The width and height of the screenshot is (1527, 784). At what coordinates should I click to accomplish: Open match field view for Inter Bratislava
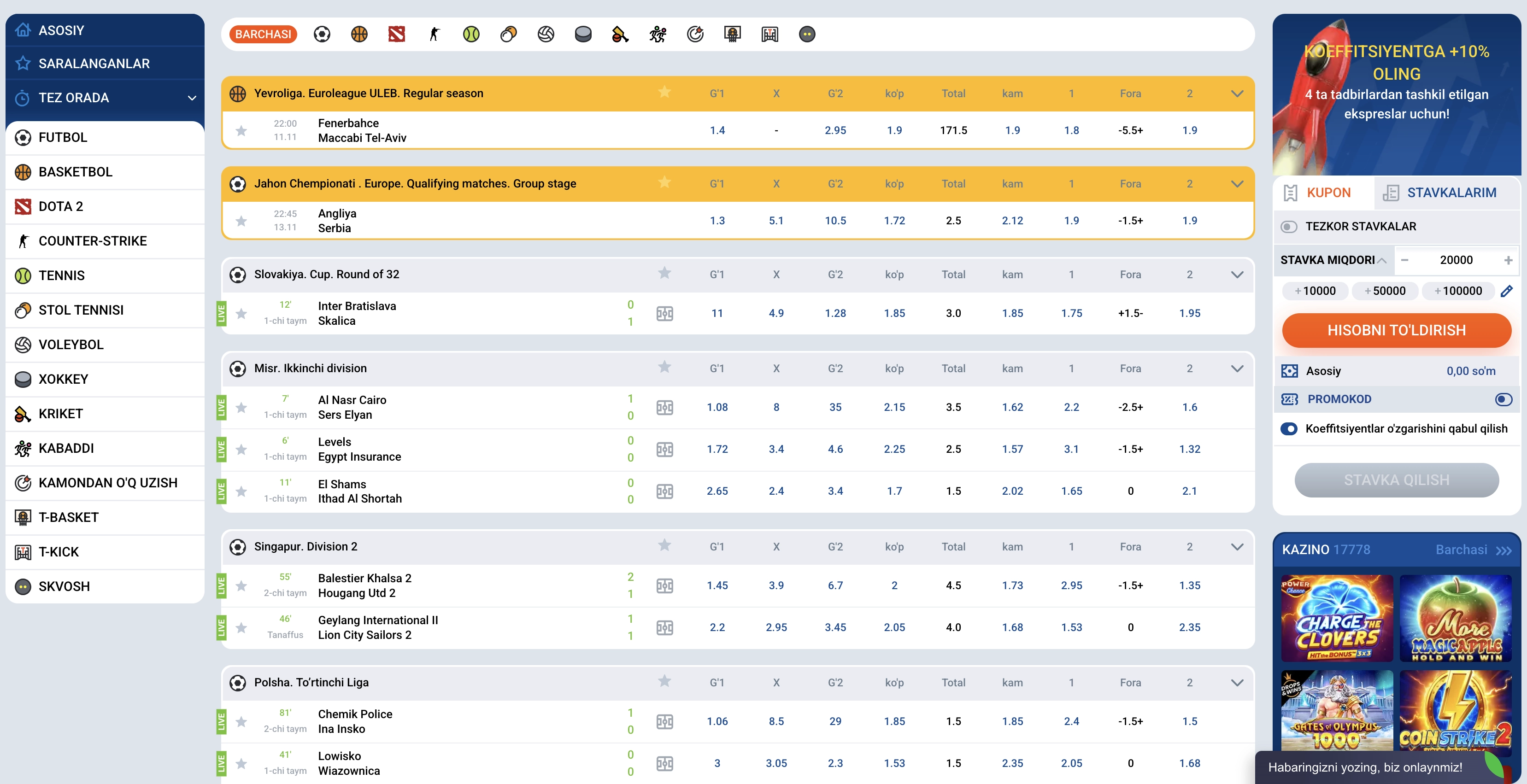(x=664, y=314)
